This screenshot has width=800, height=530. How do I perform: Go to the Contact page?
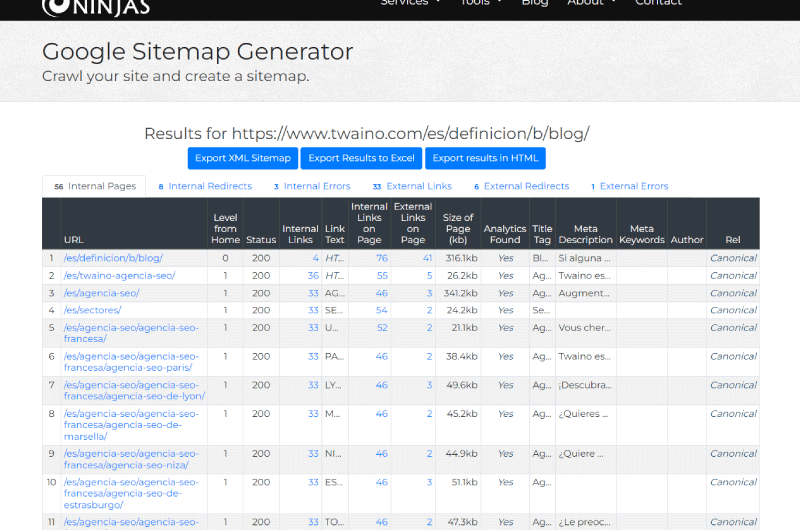tap(658, 3)
